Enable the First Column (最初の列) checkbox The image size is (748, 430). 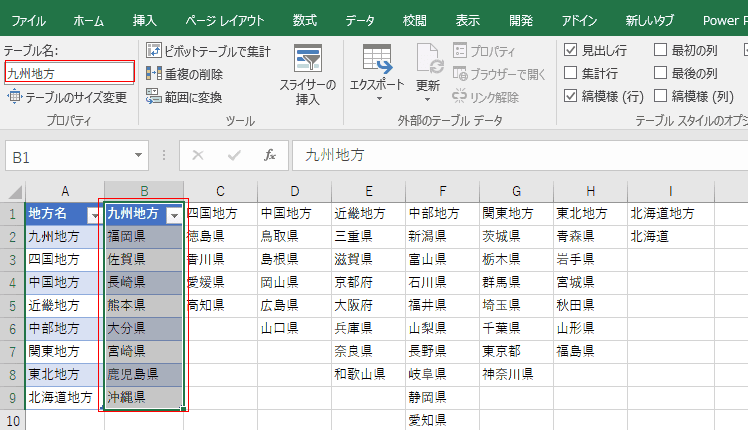tap(660, 50)
